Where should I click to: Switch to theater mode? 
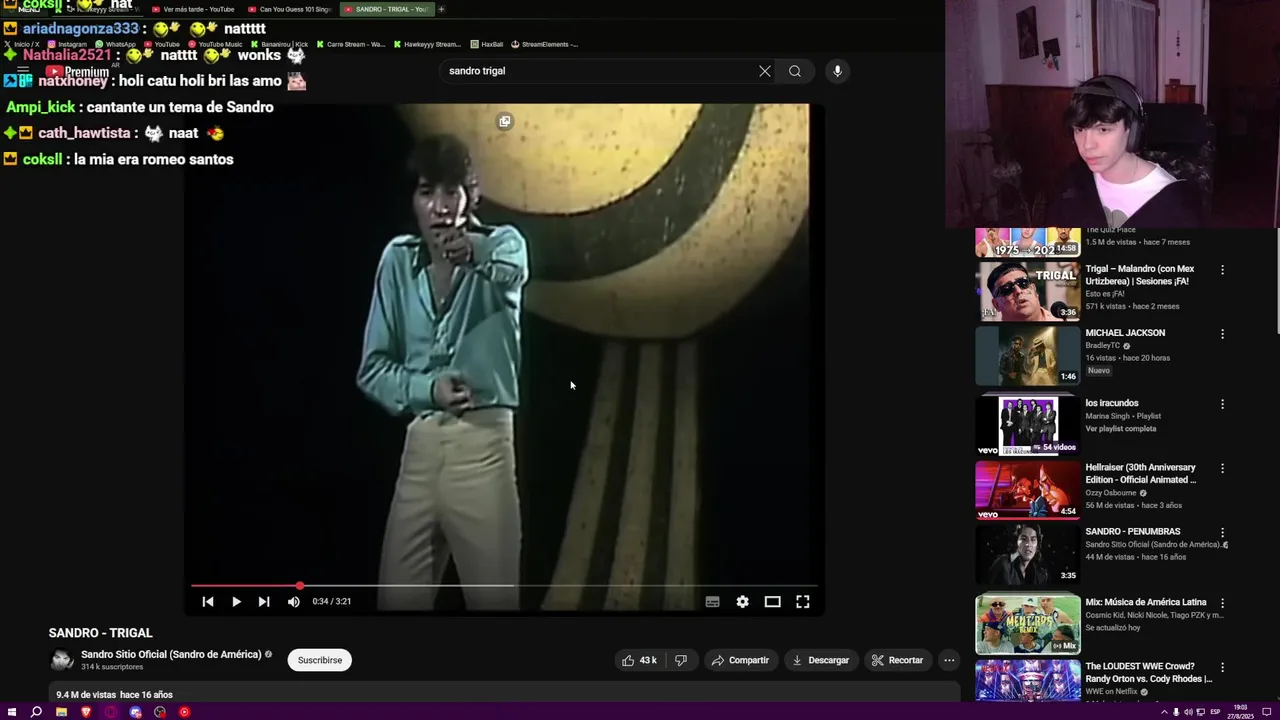click(772, 602)
